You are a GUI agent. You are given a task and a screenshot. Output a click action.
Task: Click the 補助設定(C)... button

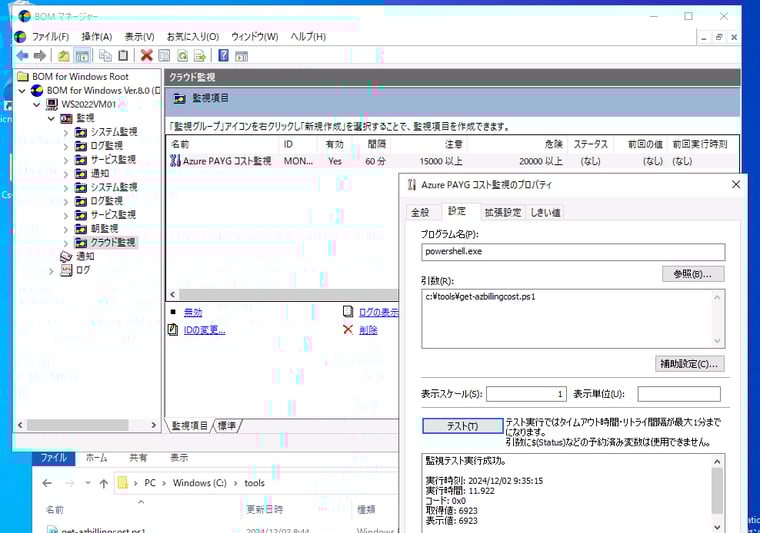tap(689, 364)
